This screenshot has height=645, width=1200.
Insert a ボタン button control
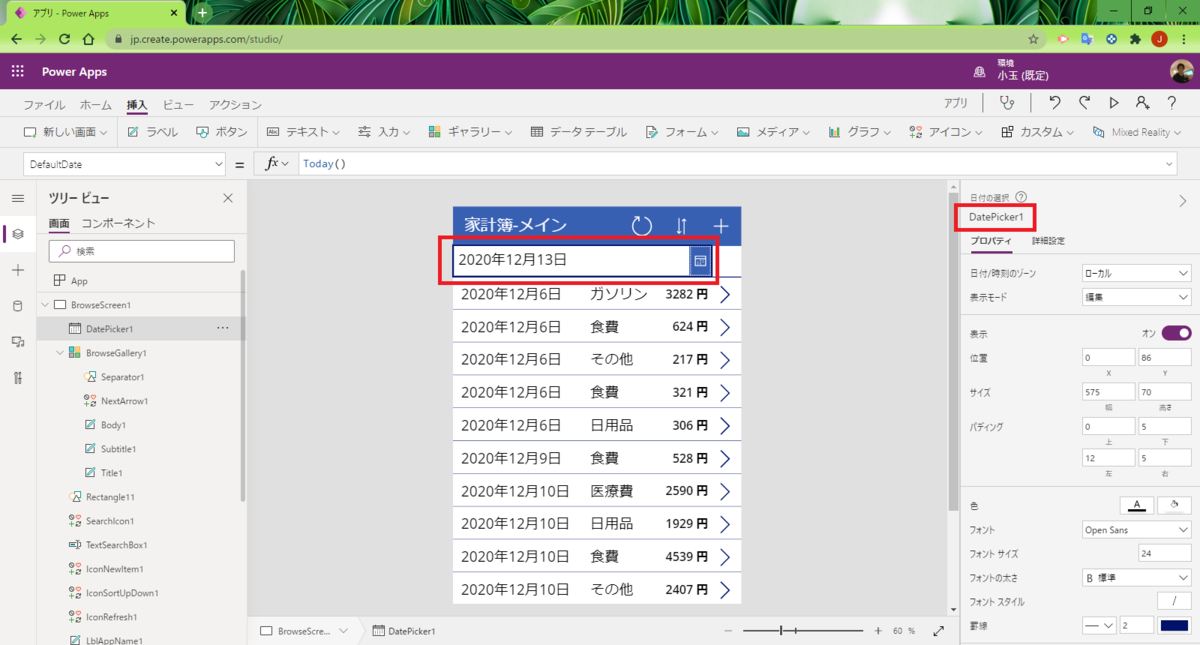(222, 132)
